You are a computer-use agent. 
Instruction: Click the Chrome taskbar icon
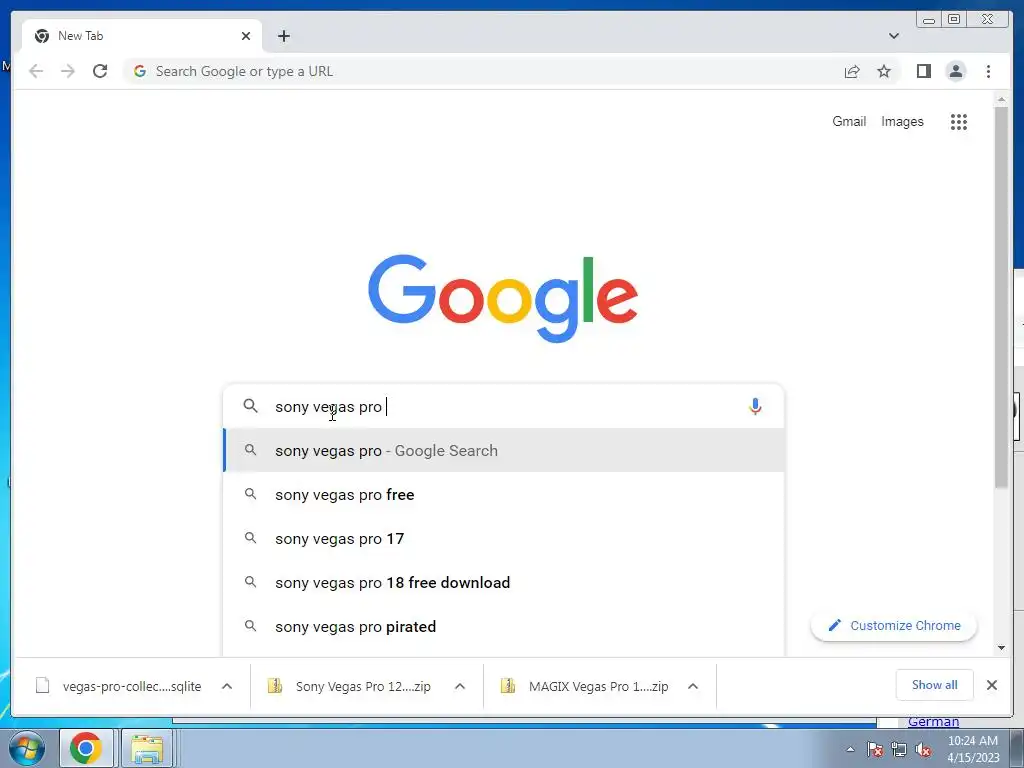(x=86, y=748)
